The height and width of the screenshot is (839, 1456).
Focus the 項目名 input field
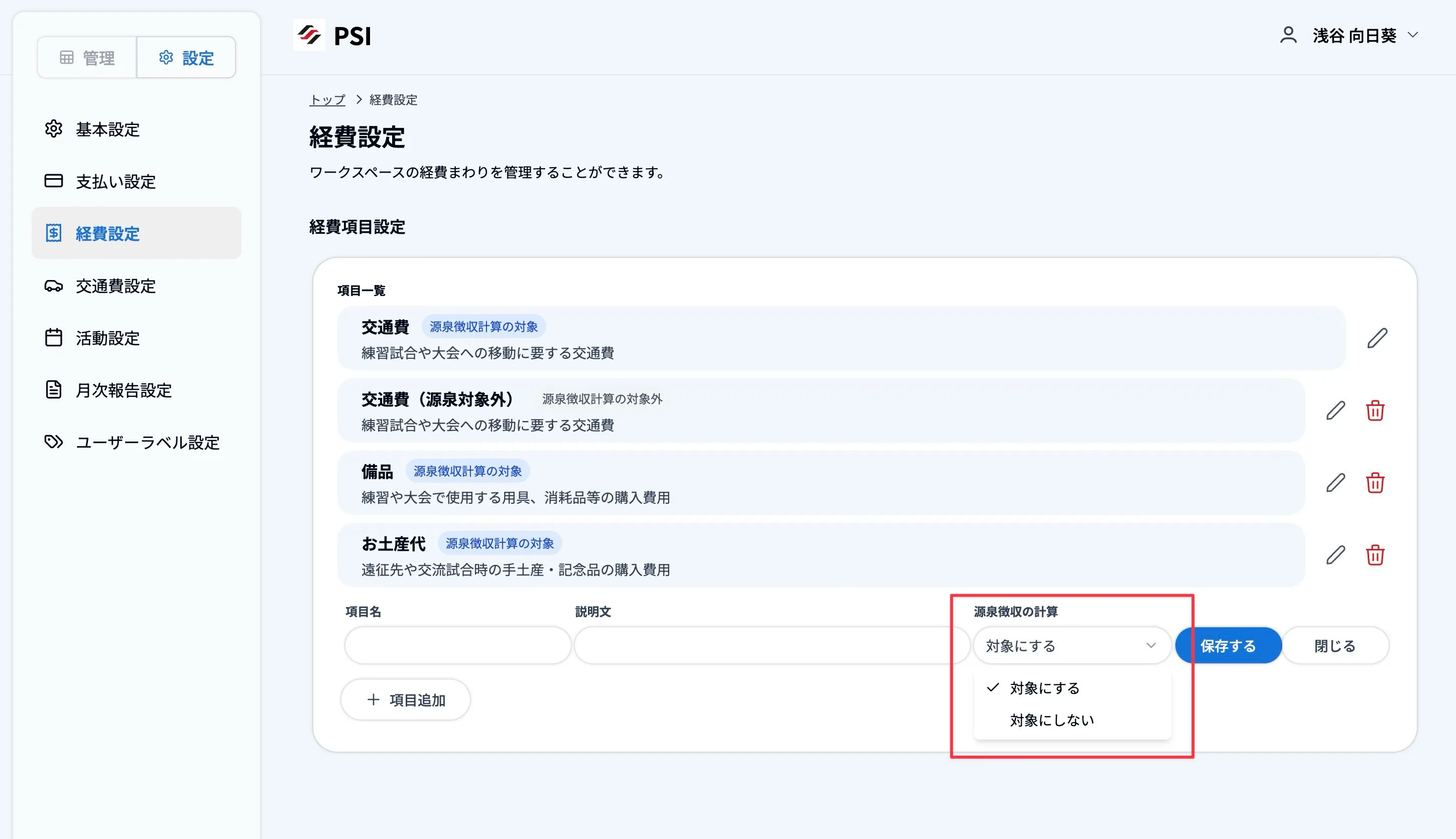pos(458,645)
